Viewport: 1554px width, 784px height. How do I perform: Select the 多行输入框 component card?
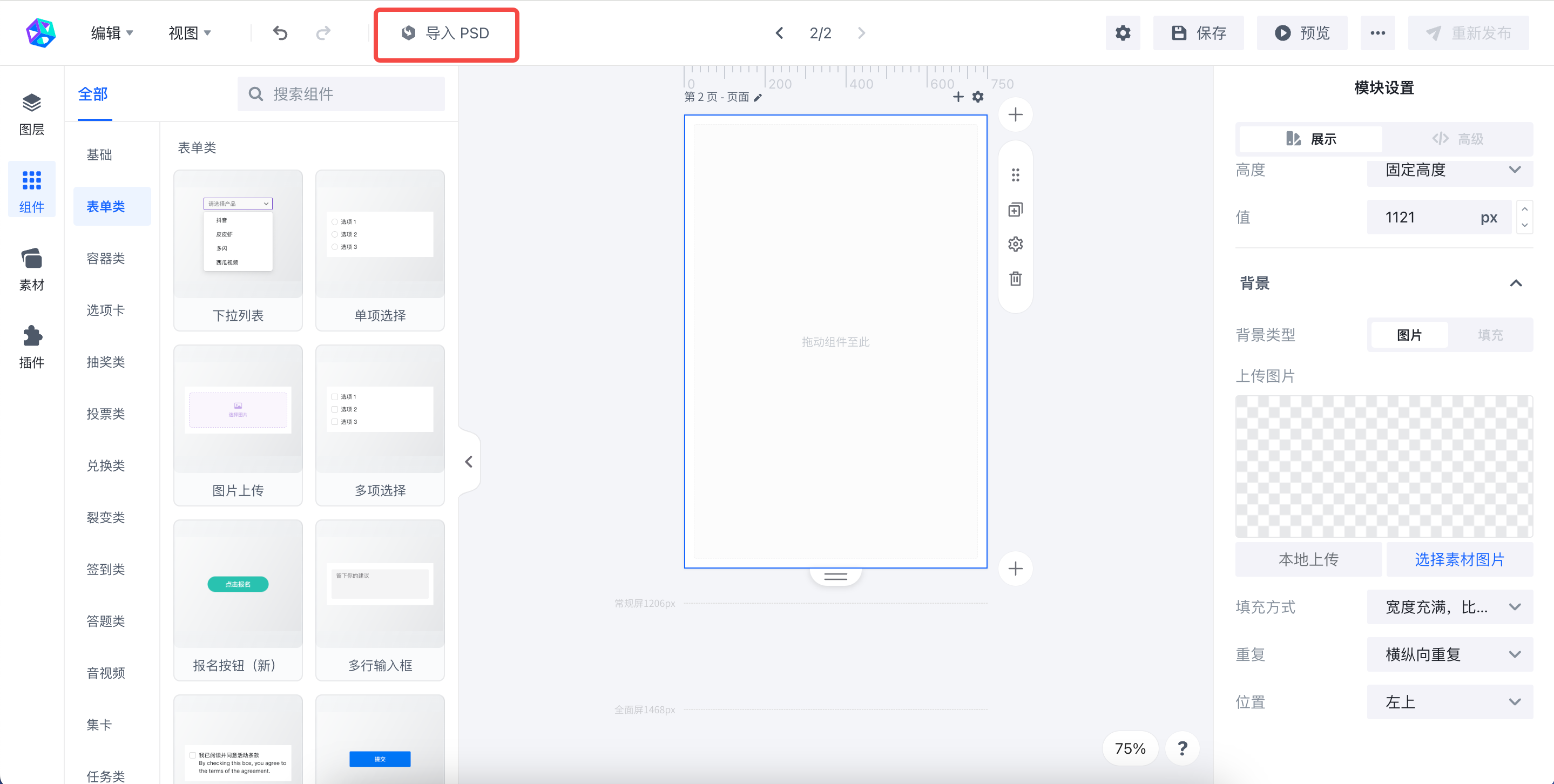click(x=380, y=600)
